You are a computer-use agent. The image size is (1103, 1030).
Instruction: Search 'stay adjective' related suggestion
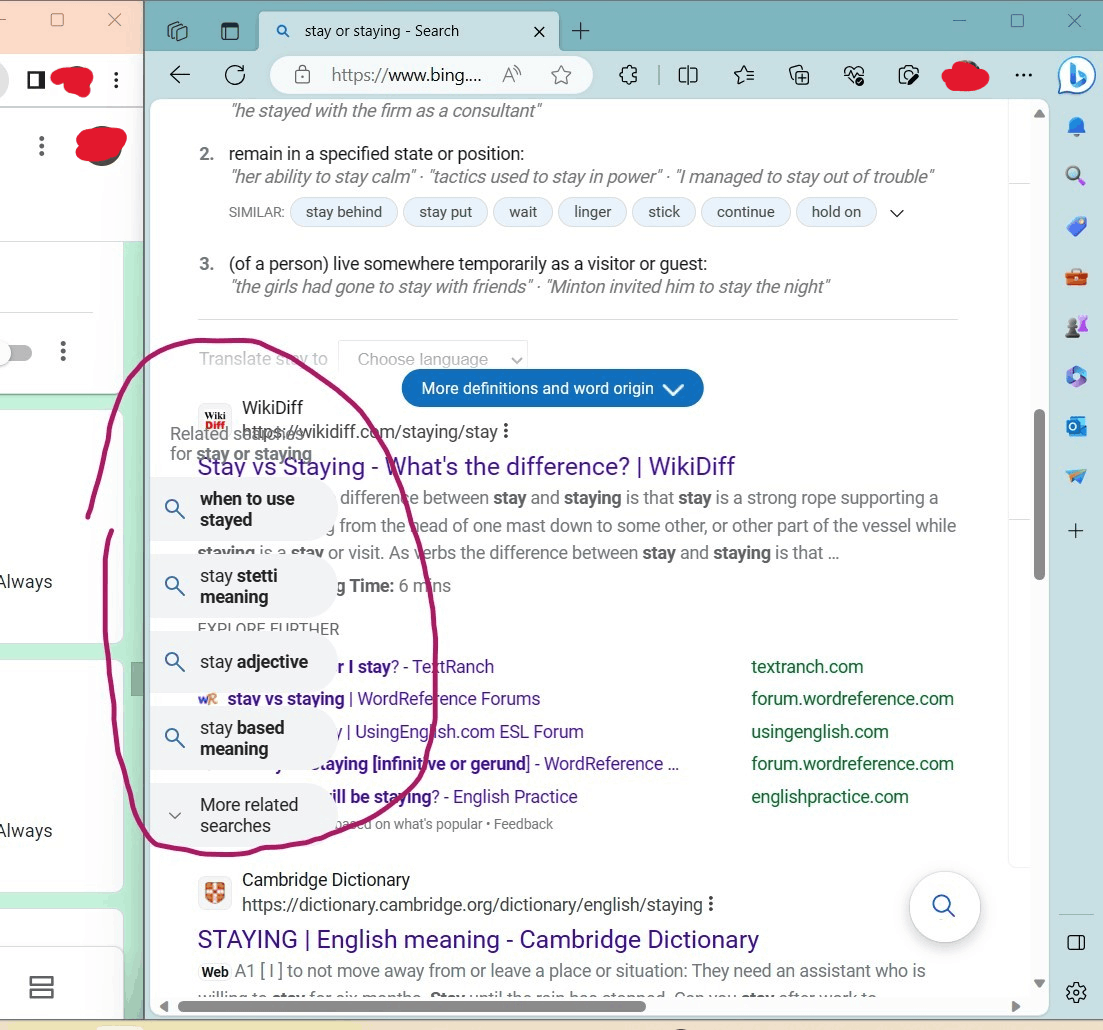click(243, 661)
